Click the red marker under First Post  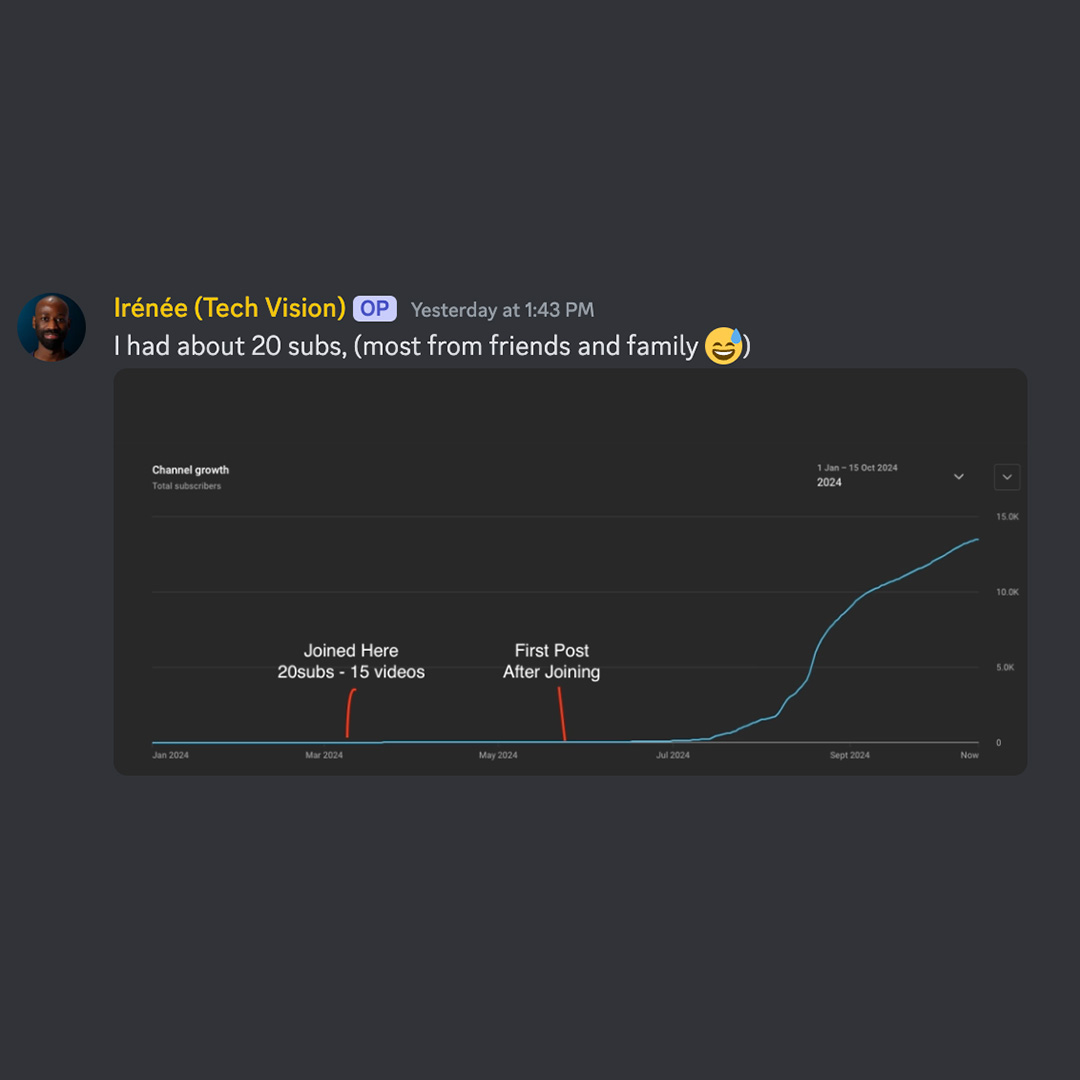562,714
